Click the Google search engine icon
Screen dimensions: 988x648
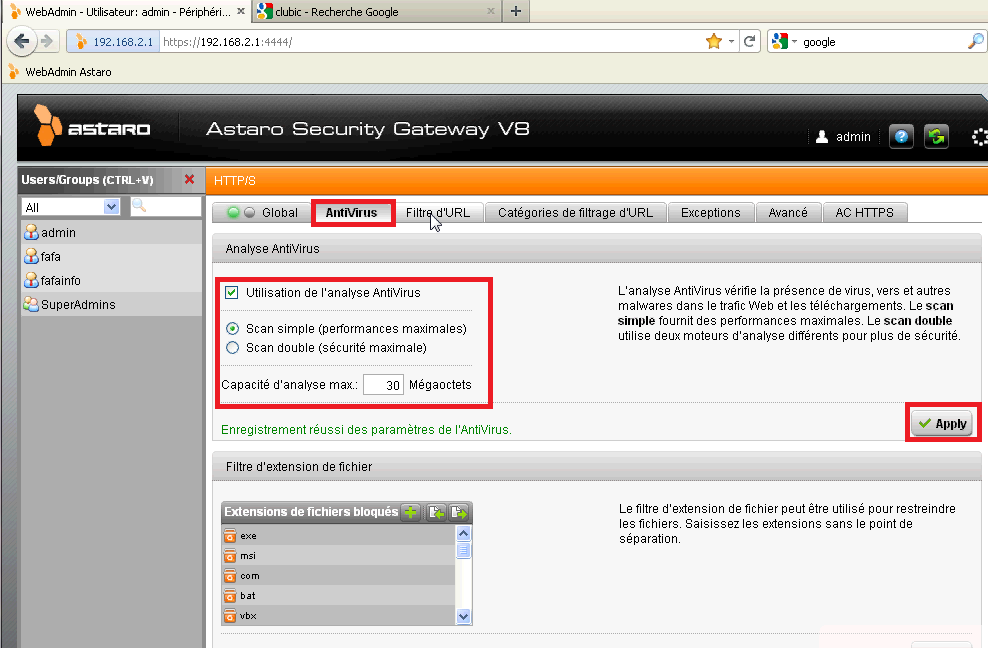coord(780,42)
